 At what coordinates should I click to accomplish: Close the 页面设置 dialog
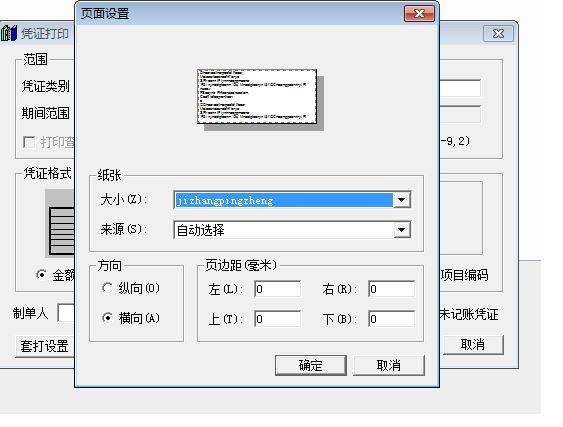[x=419, y=14]
